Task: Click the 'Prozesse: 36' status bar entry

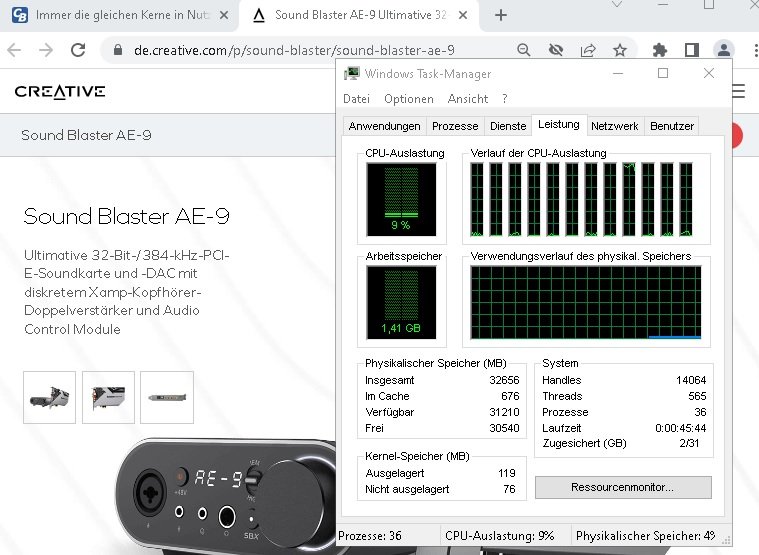Action: click(x=370, y=536)
